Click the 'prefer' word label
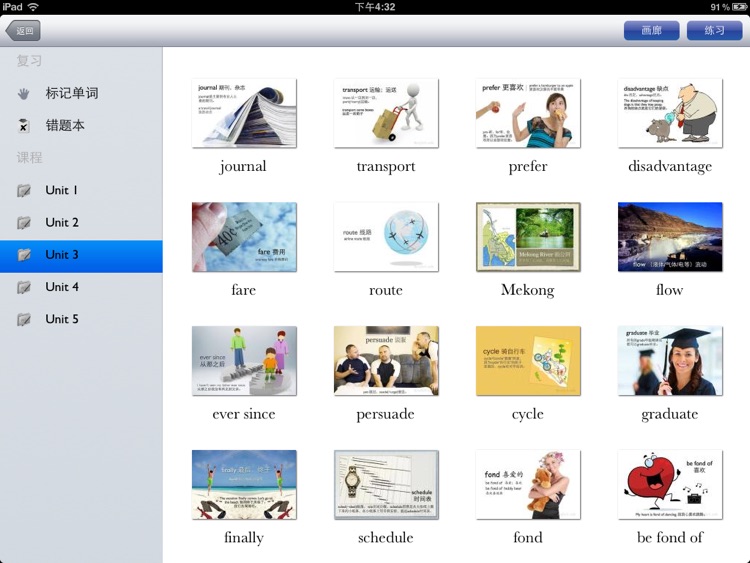The width and height of the screenshot is (750, 563). [x=528, y=167]
